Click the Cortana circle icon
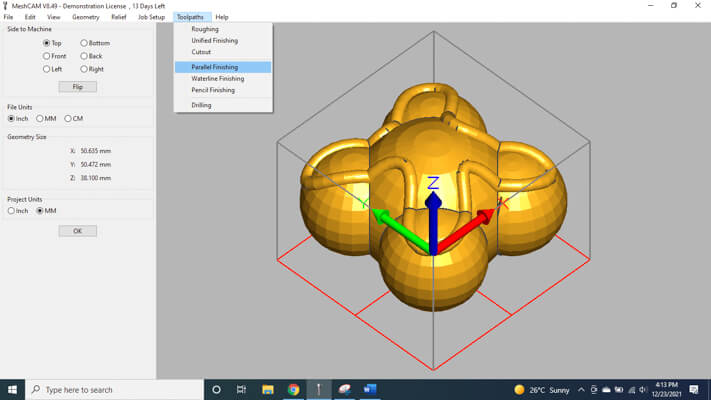This screenshot has width=711, height=400. pyautogui.click(x=216, y=389)
